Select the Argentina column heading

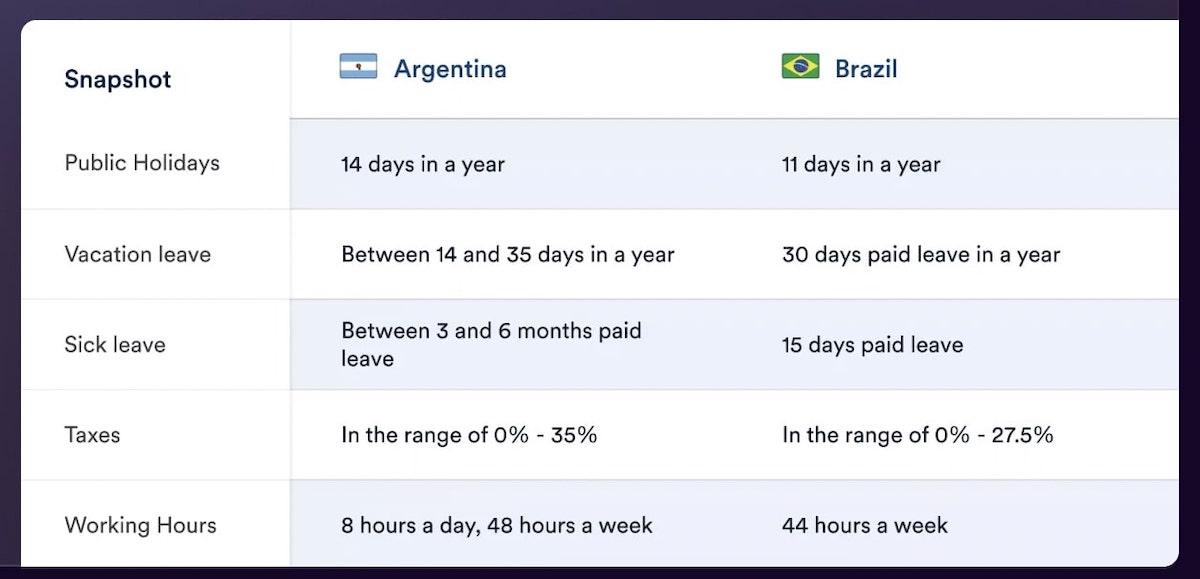click(450, 69)
